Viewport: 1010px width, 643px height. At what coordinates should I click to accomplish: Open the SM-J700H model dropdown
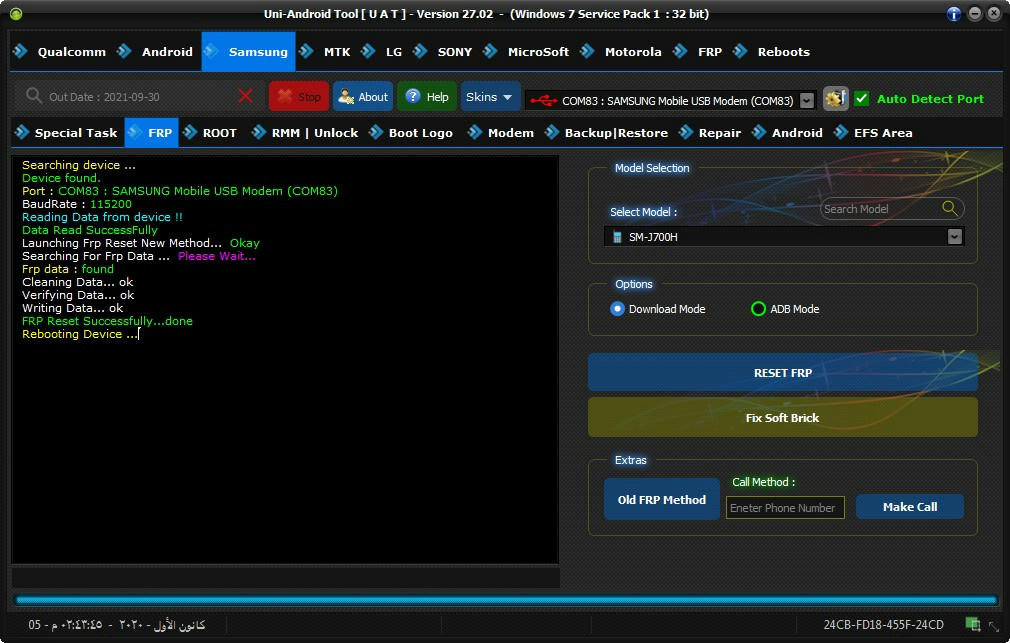pos(954,237)
